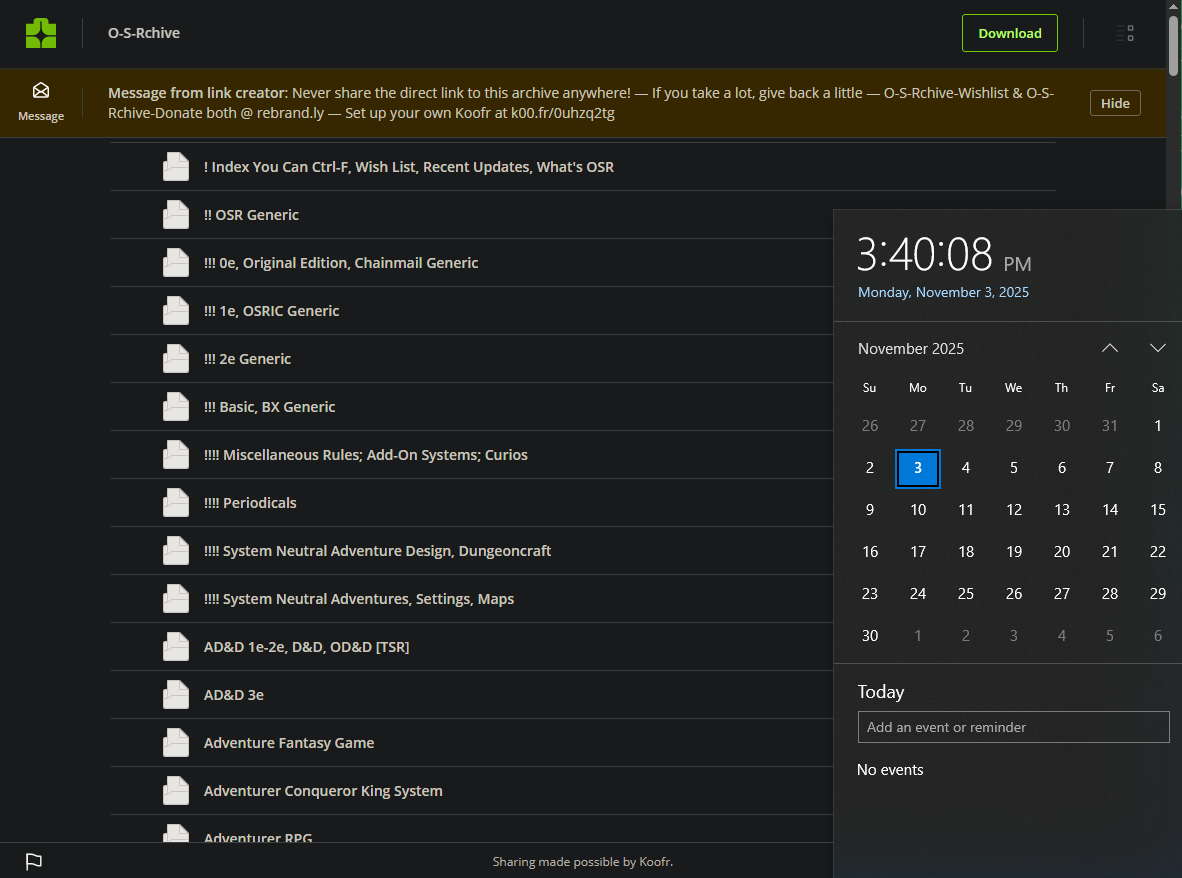The height and width of the screenshot is (878, 1182).
Task: Select November 17 in the calendar
Action: click(917, 552)
